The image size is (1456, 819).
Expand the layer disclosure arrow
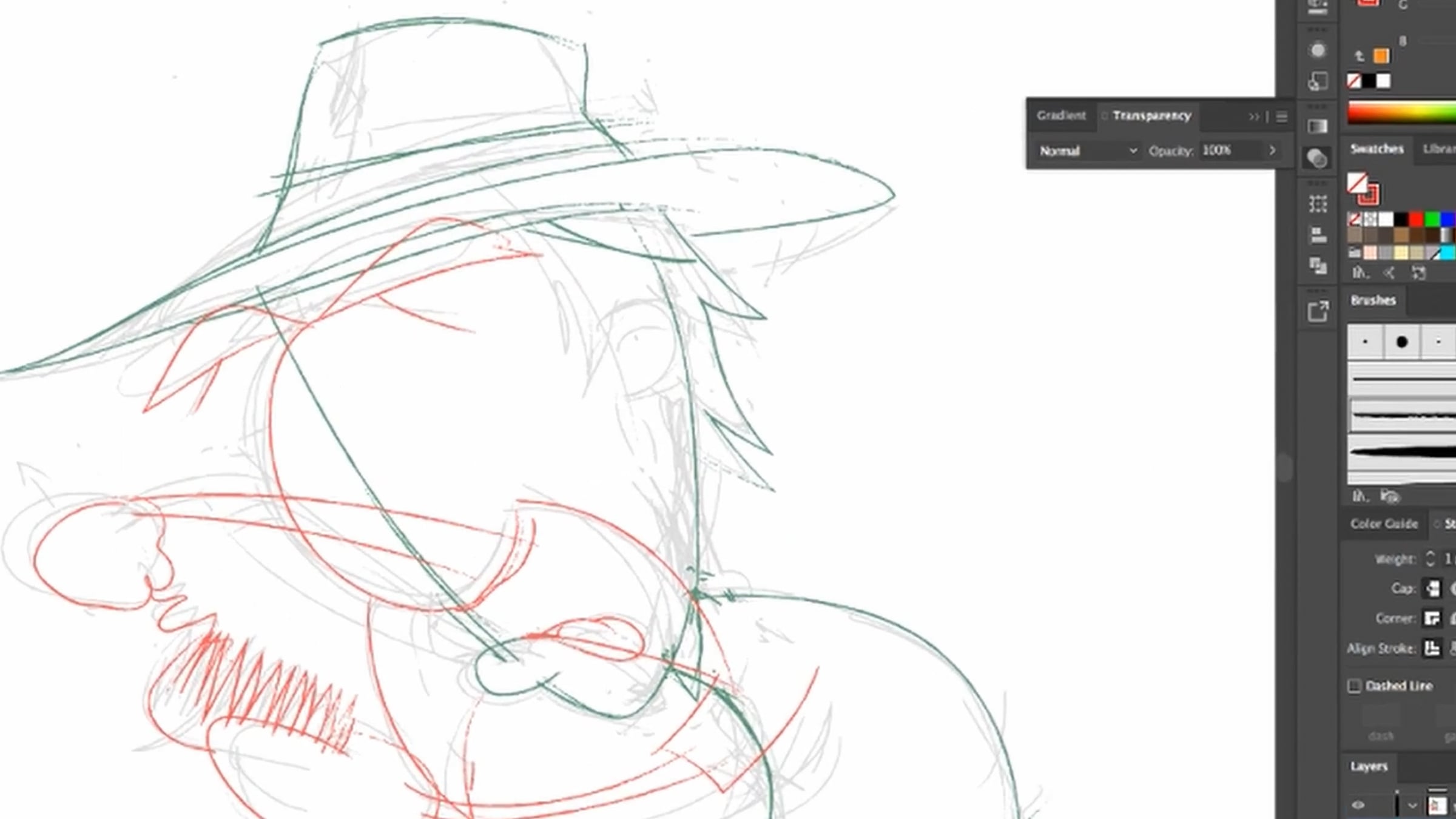pyautogui.click(x=1412, y=806)
